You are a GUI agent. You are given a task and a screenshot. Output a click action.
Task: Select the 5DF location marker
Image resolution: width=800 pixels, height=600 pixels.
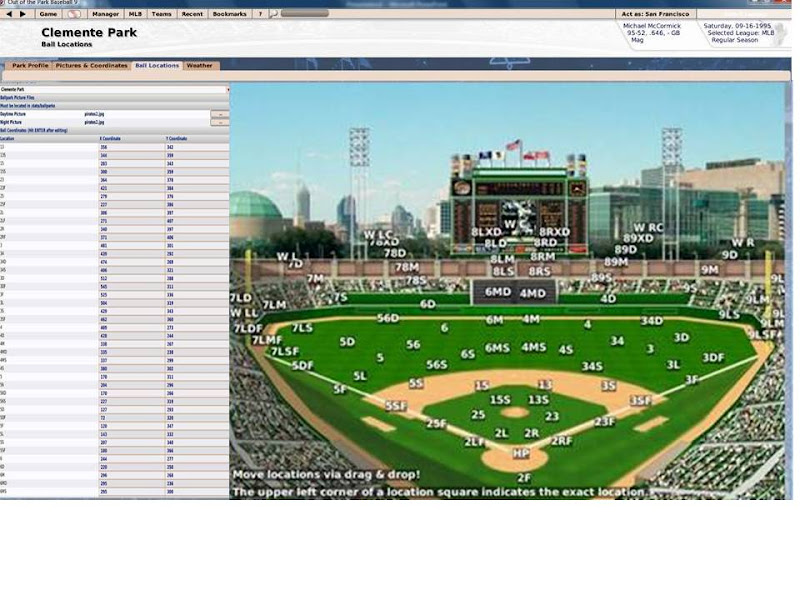point(303,365)
